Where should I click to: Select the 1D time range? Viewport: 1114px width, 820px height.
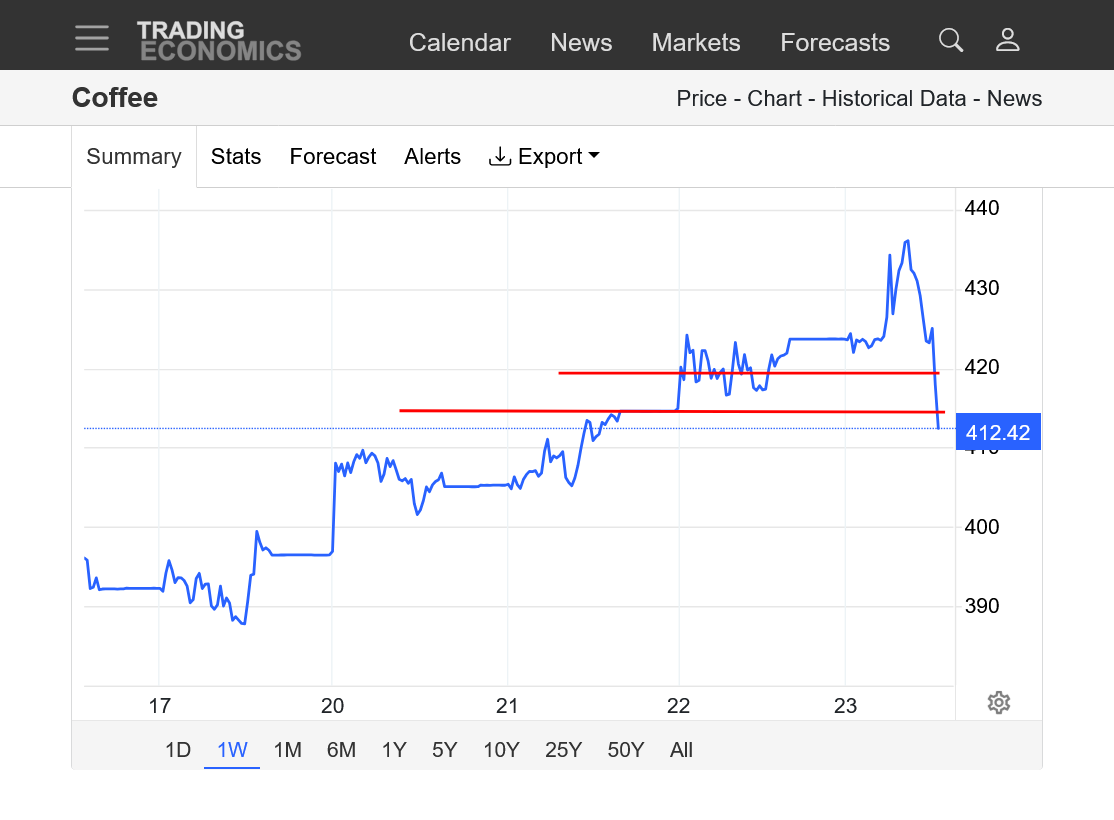click(178, 750)
